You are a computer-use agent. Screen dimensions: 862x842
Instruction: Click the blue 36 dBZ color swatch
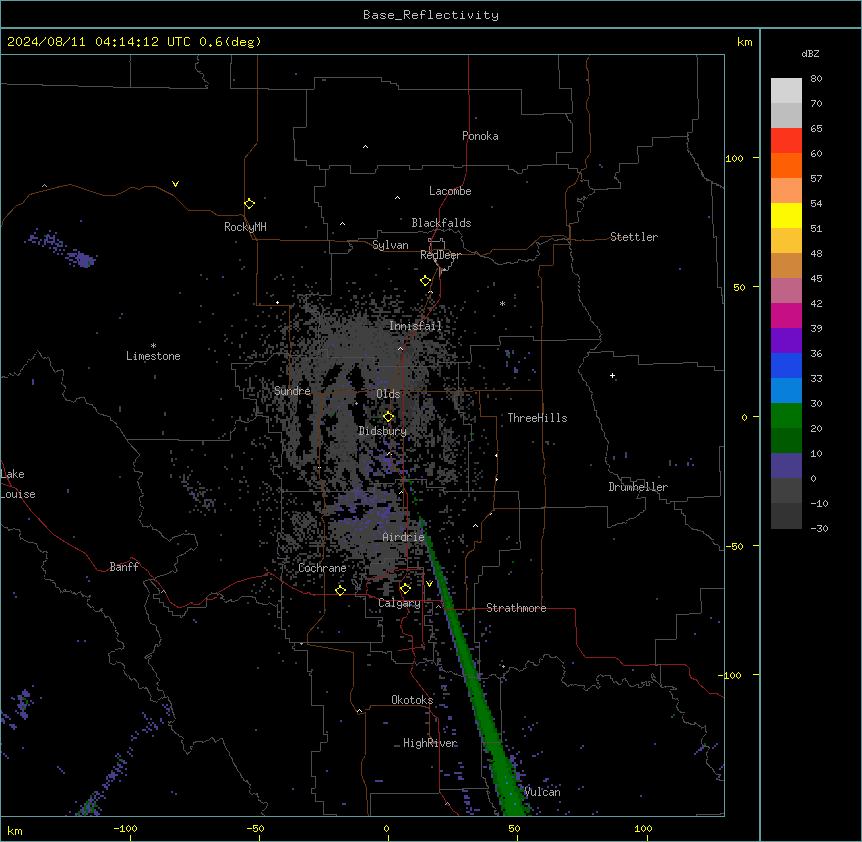click(786, 365)
